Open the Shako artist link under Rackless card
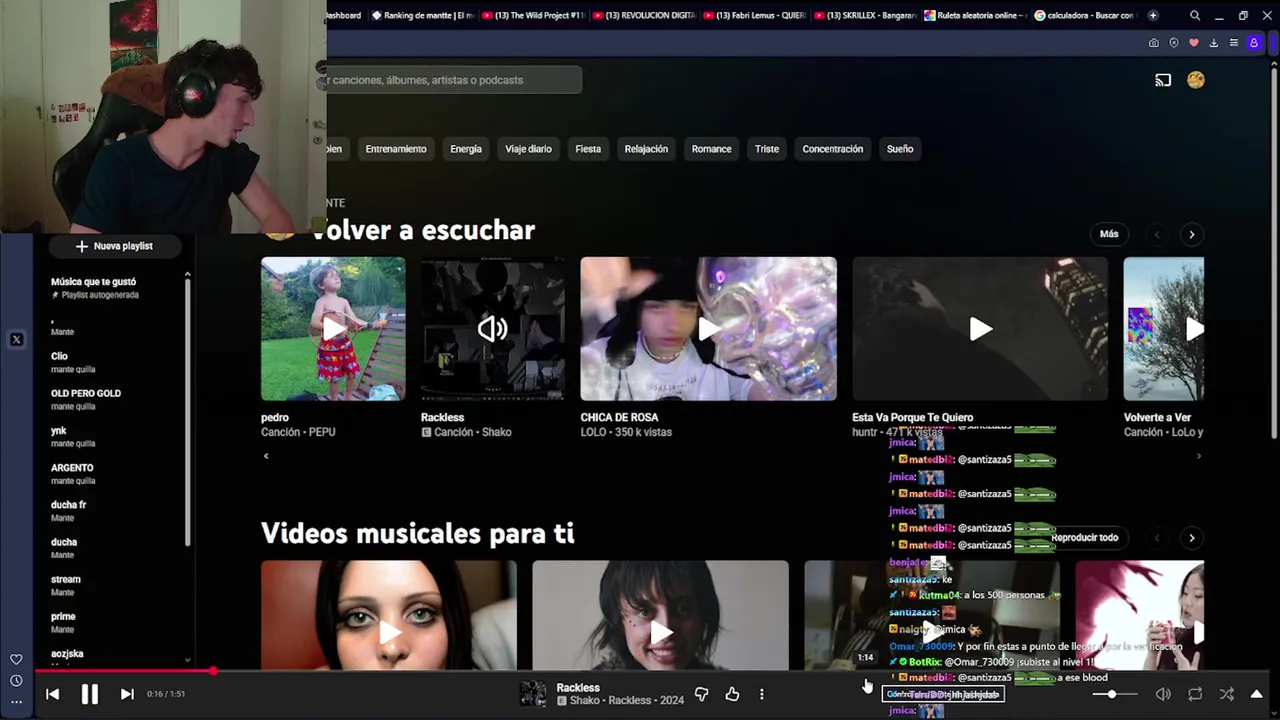1280x720 pixels. 497,432
